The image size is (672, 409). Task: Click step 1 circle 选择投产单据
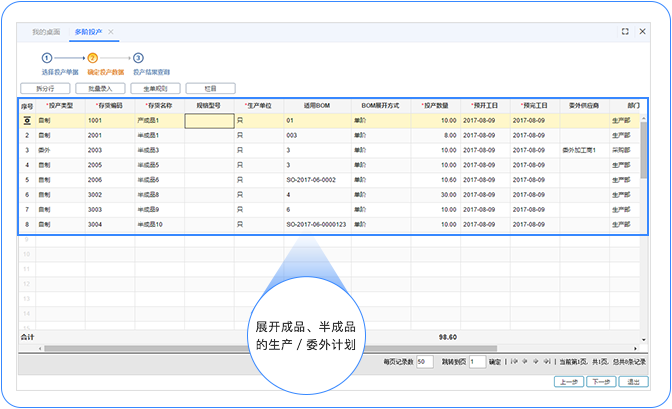[46, 59]
